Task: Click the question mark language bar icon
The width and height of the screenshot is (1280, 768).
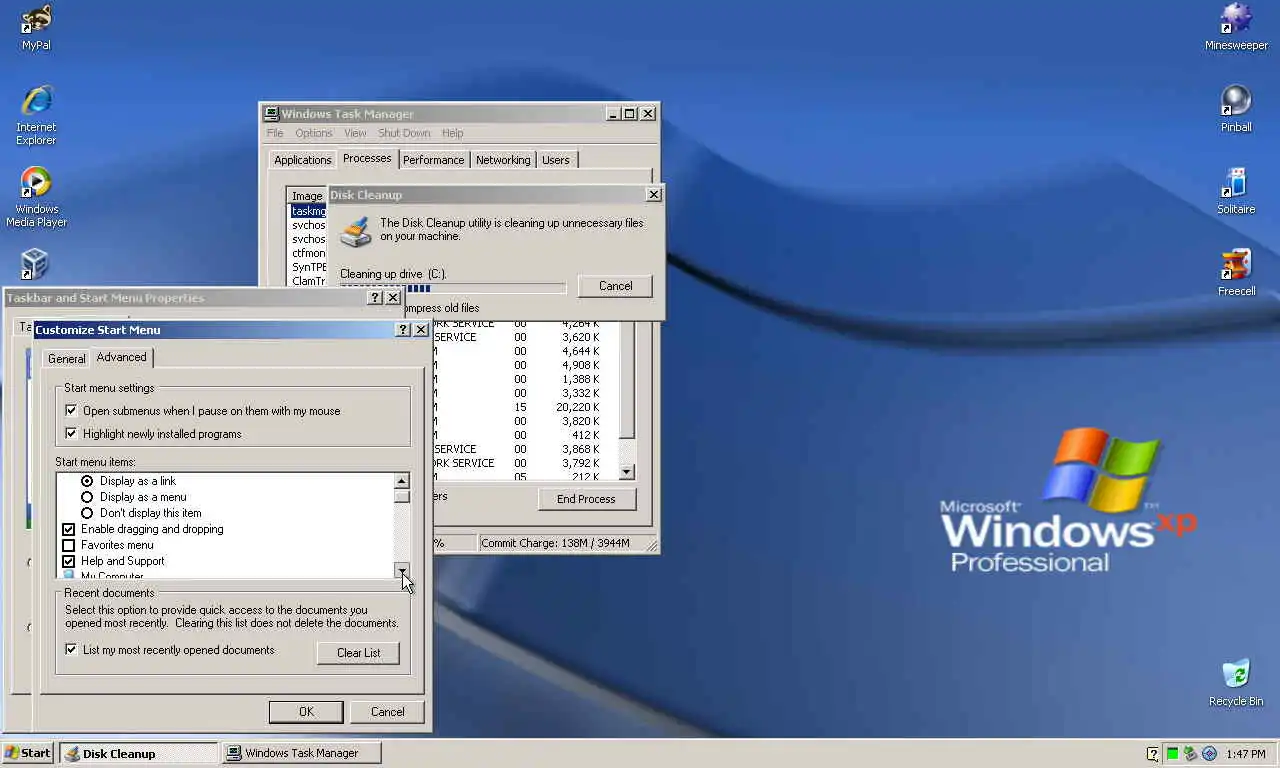Action: (x=1153, y=753)
